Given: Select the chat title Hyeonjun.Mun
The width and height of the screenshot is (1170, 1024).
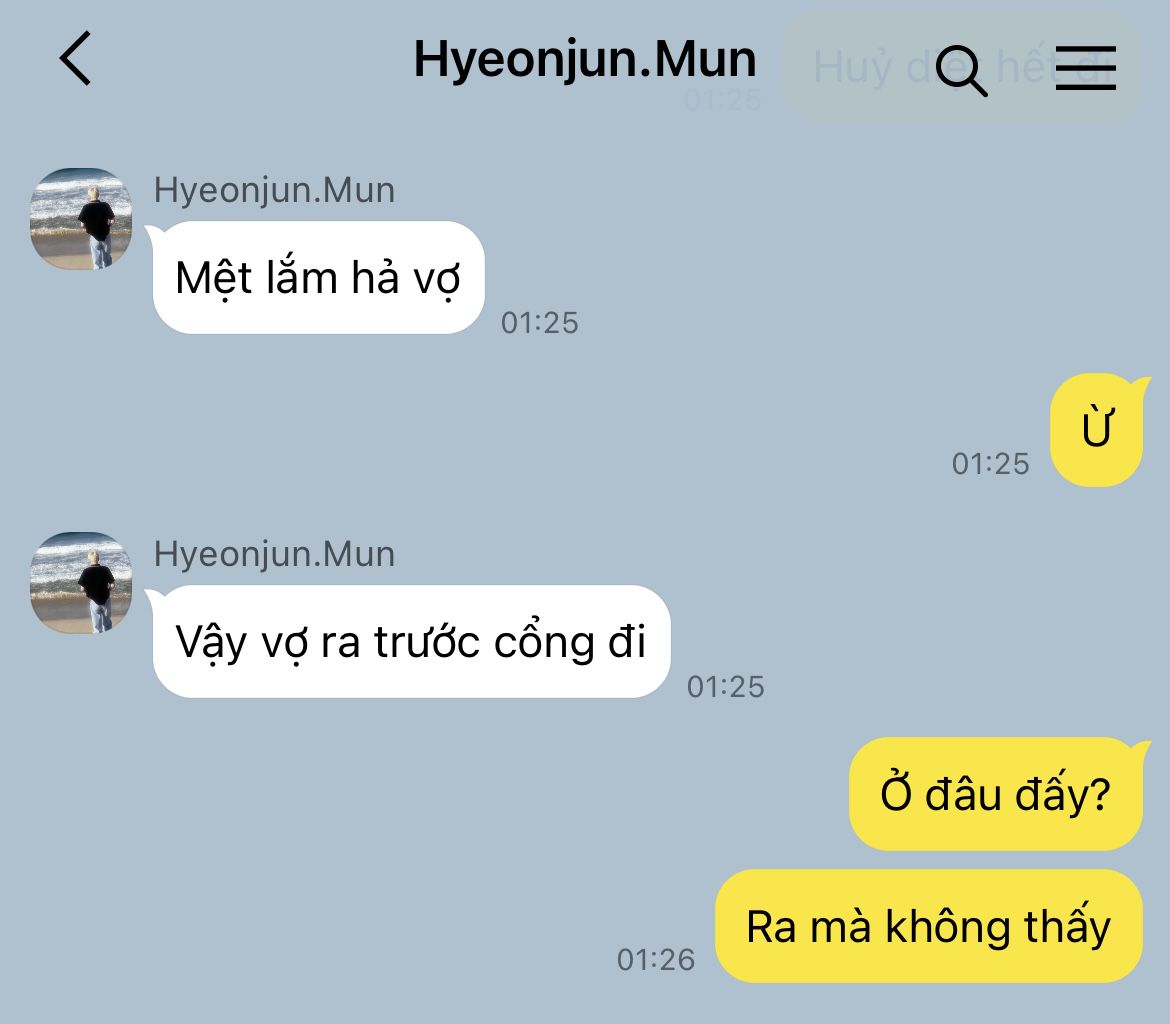Looking at the screenshot, I should coord(585,59).
